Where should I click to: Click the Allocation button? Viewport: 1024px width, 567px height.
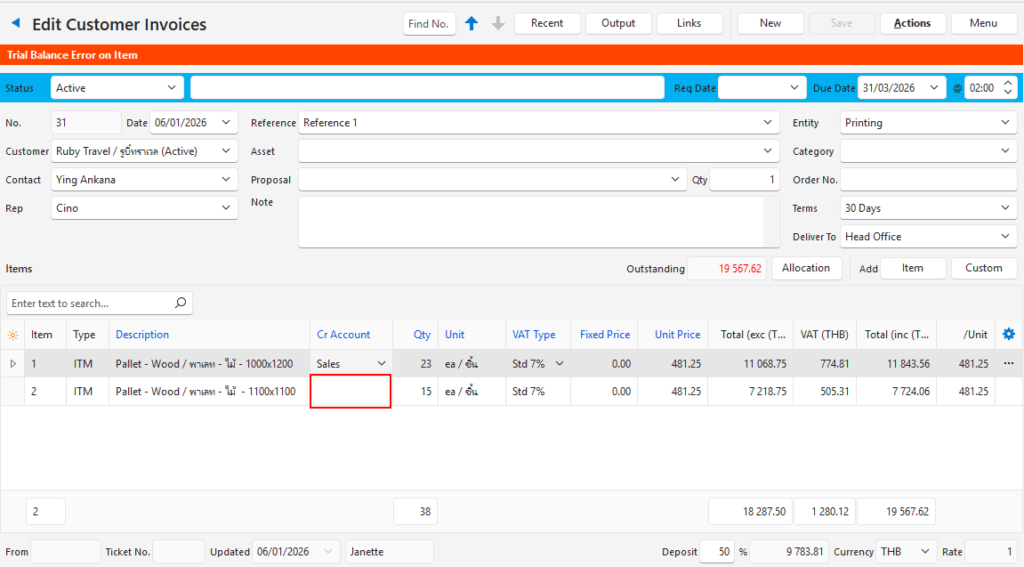(x=805, y=268)
